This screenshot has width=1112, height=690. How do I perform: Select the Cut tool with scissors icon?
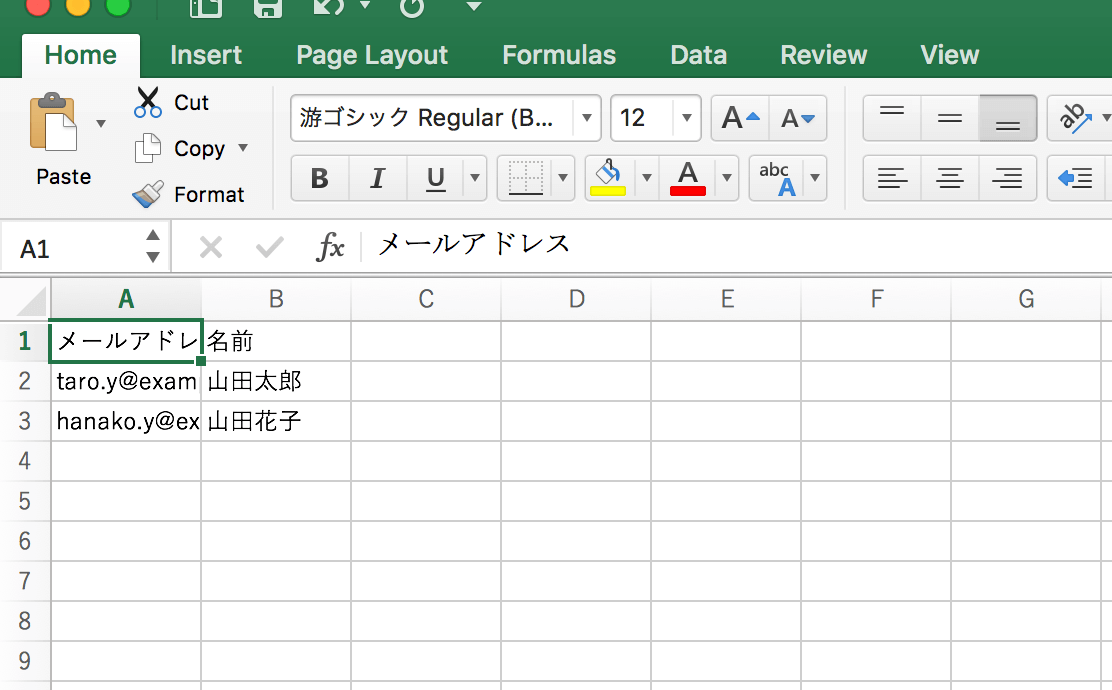click(x=147, y=102)
